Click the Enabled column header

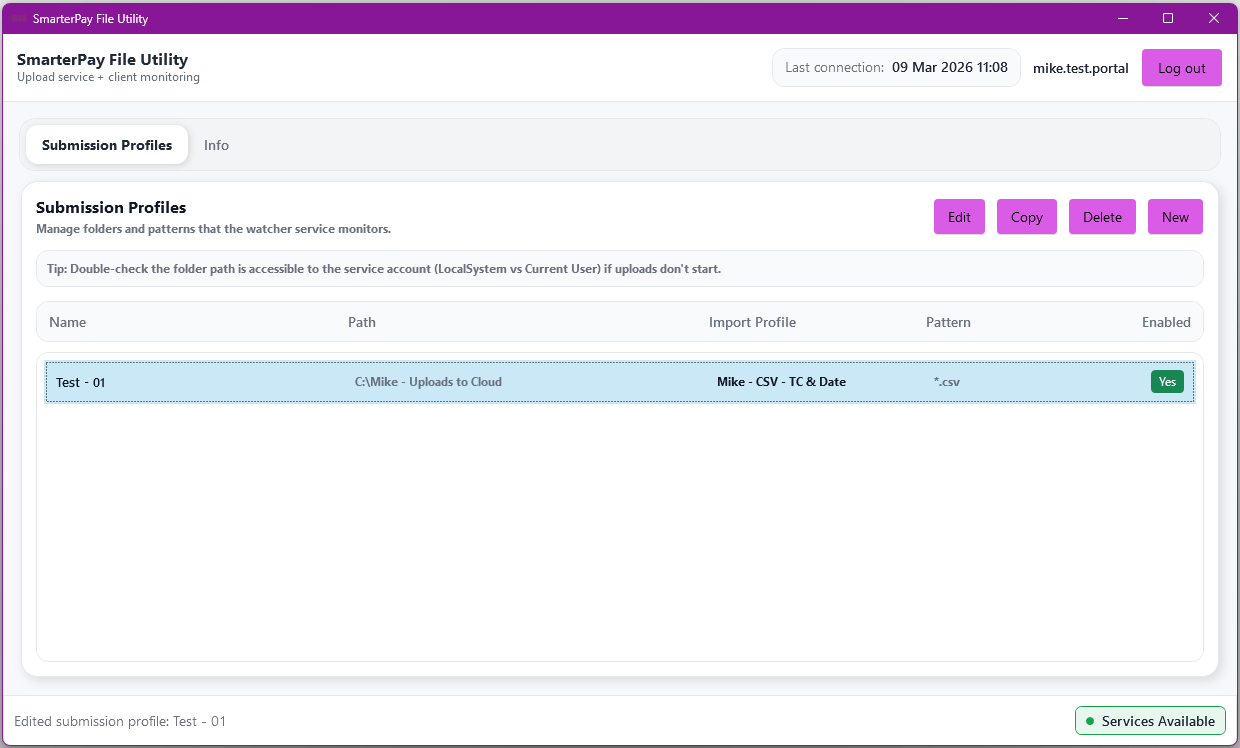tap(1166, 322)
